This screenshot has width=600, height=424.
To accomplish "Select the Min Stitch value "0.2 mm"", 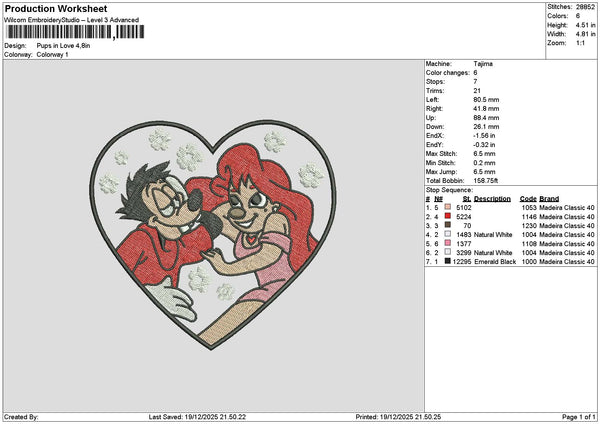I will click(484, 163).
